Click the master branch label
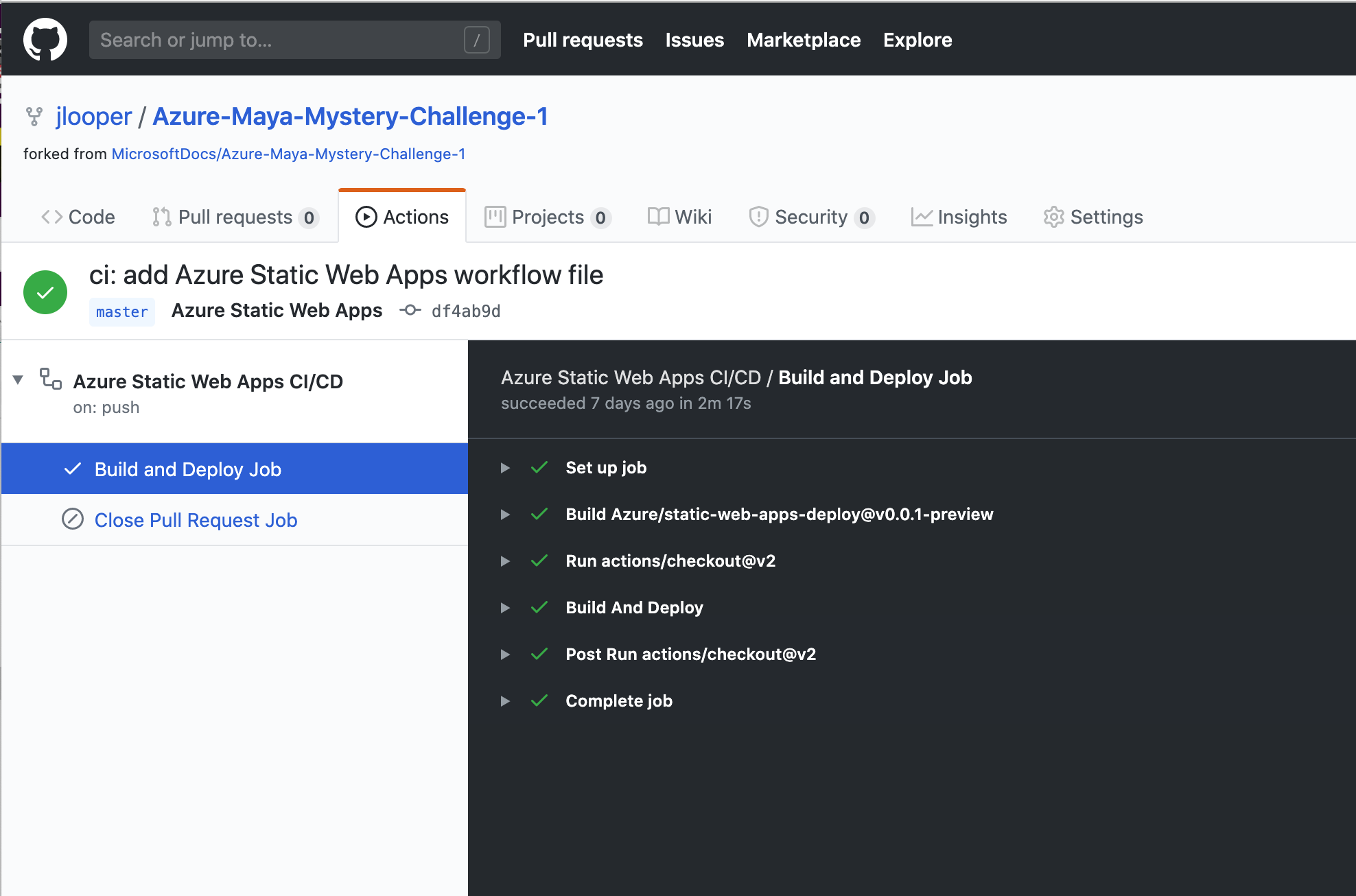The width and height of the screenshot is (1356, 896). coord(122,311)
